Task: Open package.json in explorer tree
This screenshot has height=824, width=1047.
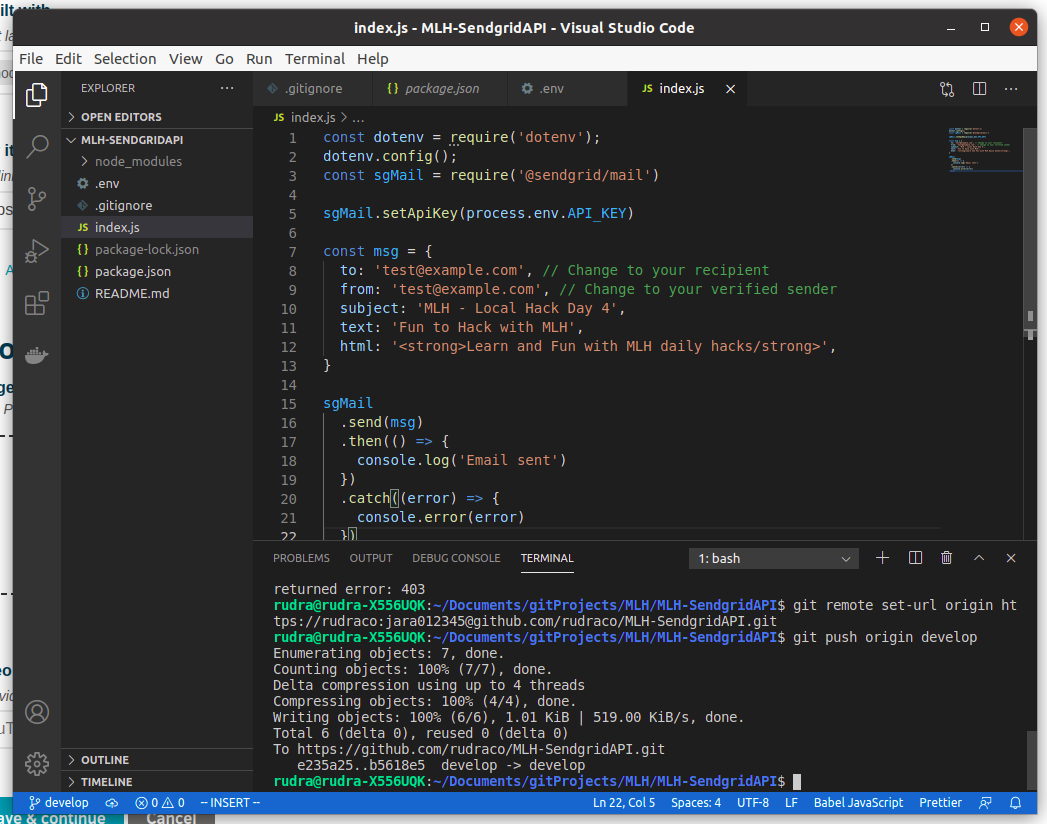Action: click(x=157, y=272)
